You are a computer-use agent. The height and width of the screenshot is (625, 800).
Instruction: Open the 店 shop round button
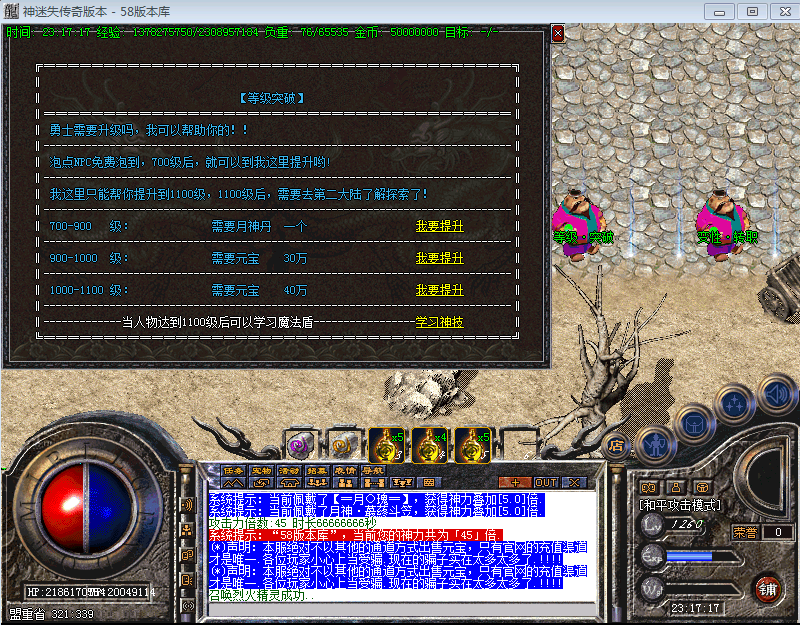pos(616,446)
